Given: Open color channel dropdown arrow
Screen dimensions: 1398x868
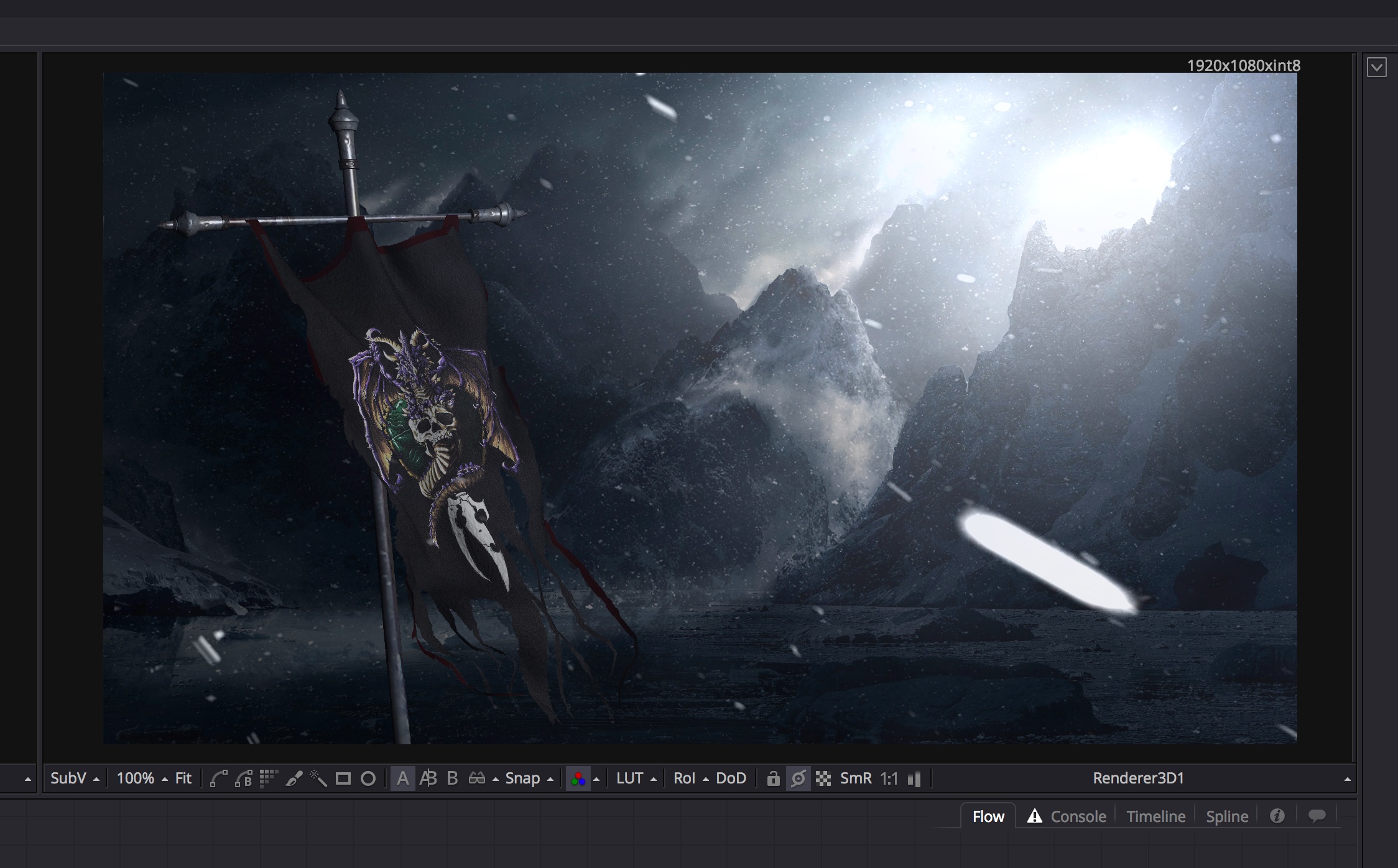Looking at the screenshot, I should (596, 779).
